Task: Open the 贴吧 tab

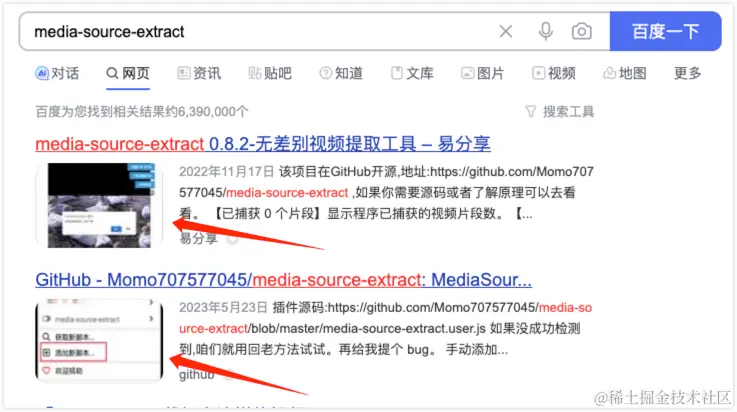Action: [x=270, y=73]
